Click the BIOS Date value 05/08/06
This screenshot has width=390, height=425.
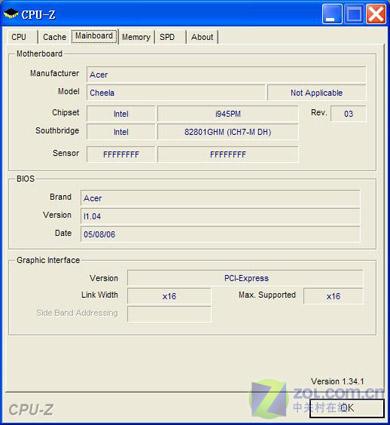pos(220,234)
